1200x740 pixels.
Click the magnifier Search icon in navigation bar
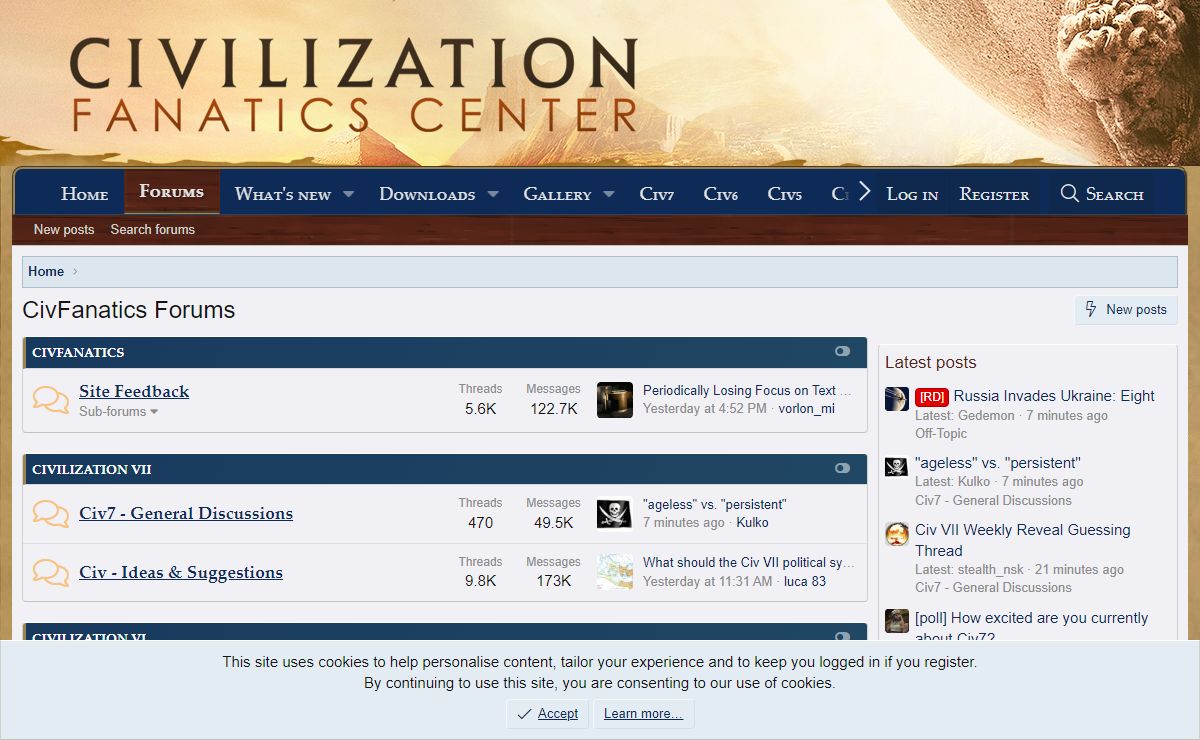coord(1069,193)
